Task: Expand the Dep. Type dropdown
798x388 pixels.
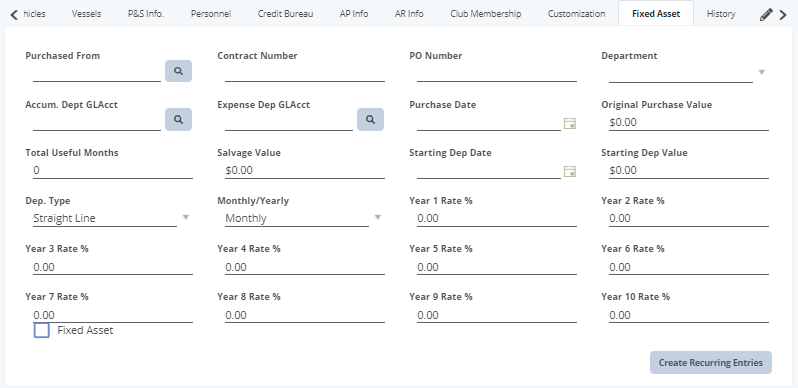Action: point(186,217)
